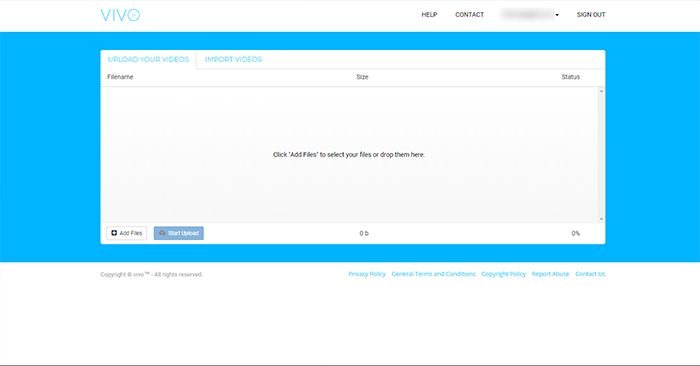700x366 pixels.
Task: Switch to Import Videos tab
Action: [233, 59]
